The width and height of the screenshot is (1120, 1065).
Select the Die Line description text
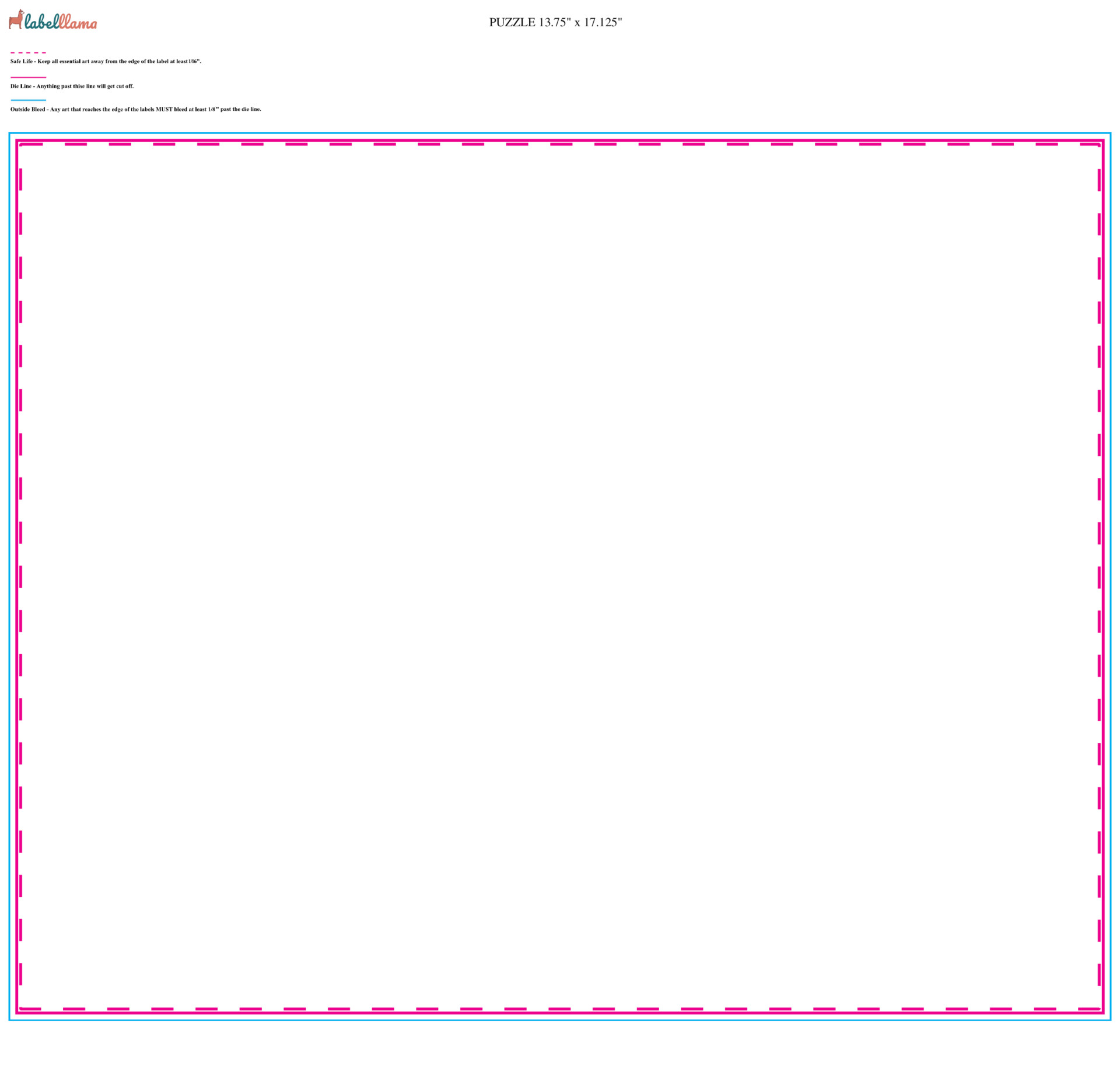pyautogui.click(x=72, y=86)
